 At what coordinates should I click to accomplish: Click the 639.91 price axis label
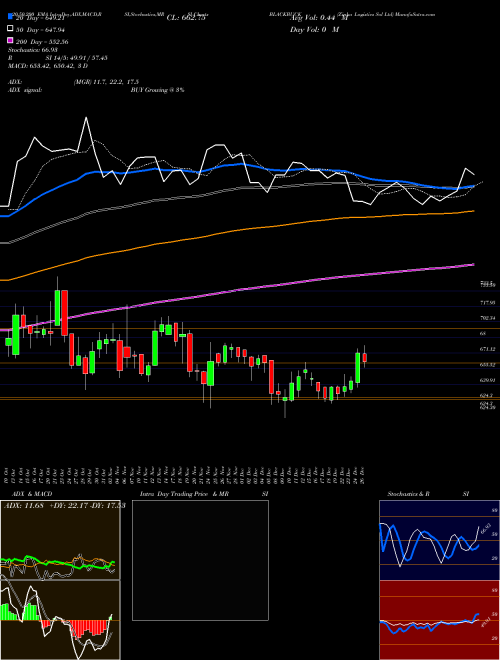[487, 381]
